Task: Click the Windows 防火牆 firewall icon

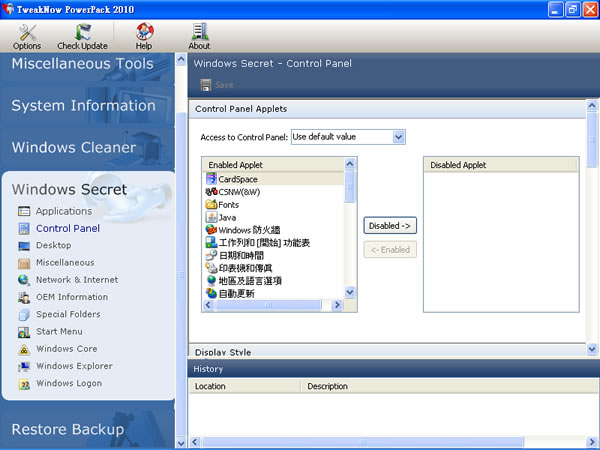Action: tap(211, 230)
